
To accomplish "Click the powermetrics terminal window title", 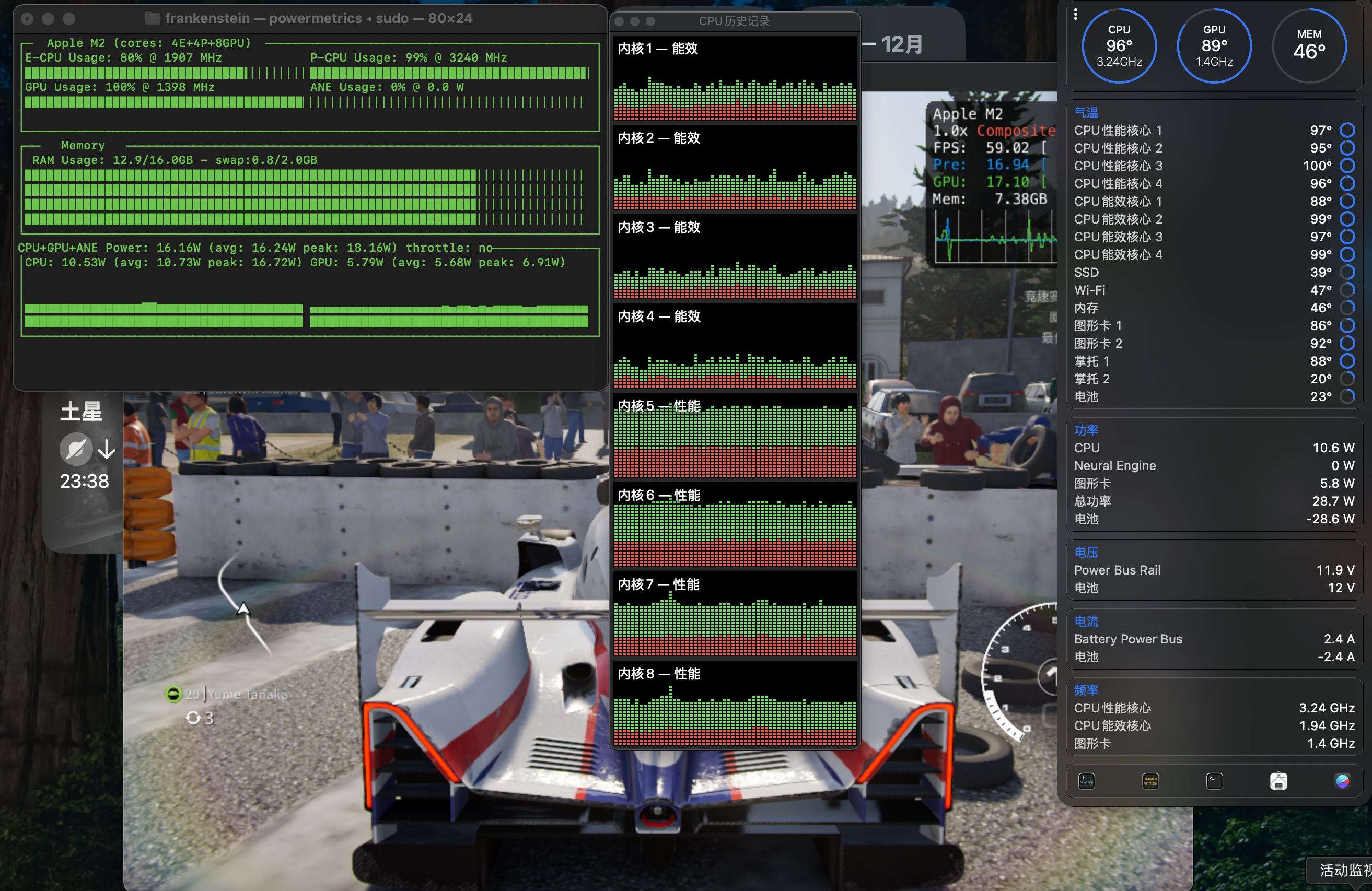I will pyautogui.click(x=318, y=18).
